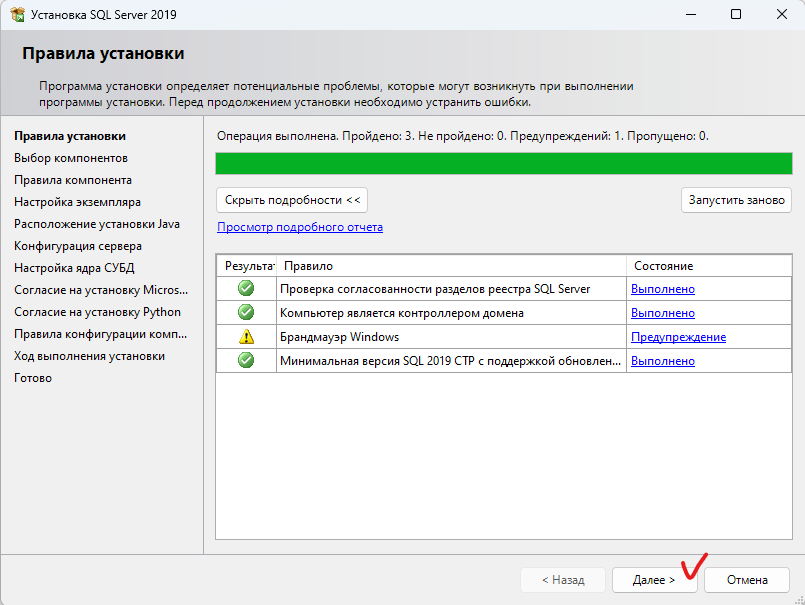805x605 pixels.
Task: Click the Запустить заново button
Action: [736, 200]
